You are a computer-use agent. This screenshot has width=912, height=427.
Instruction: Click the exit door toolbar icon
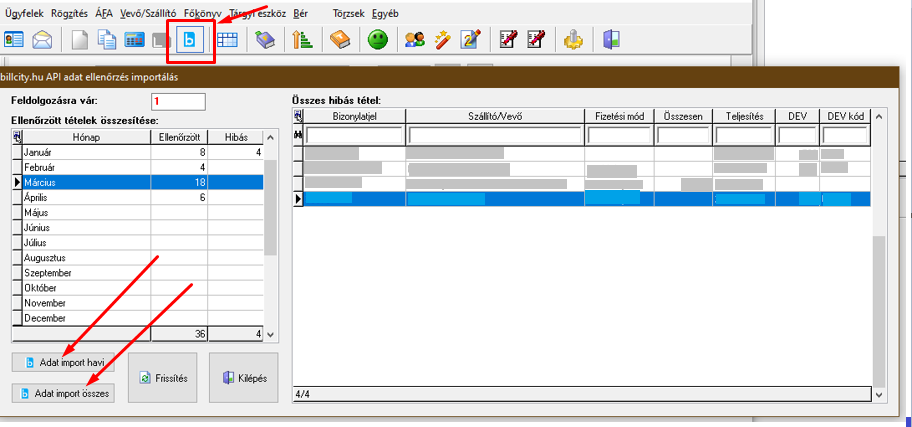pyautogui.click(x=612, y=41)
